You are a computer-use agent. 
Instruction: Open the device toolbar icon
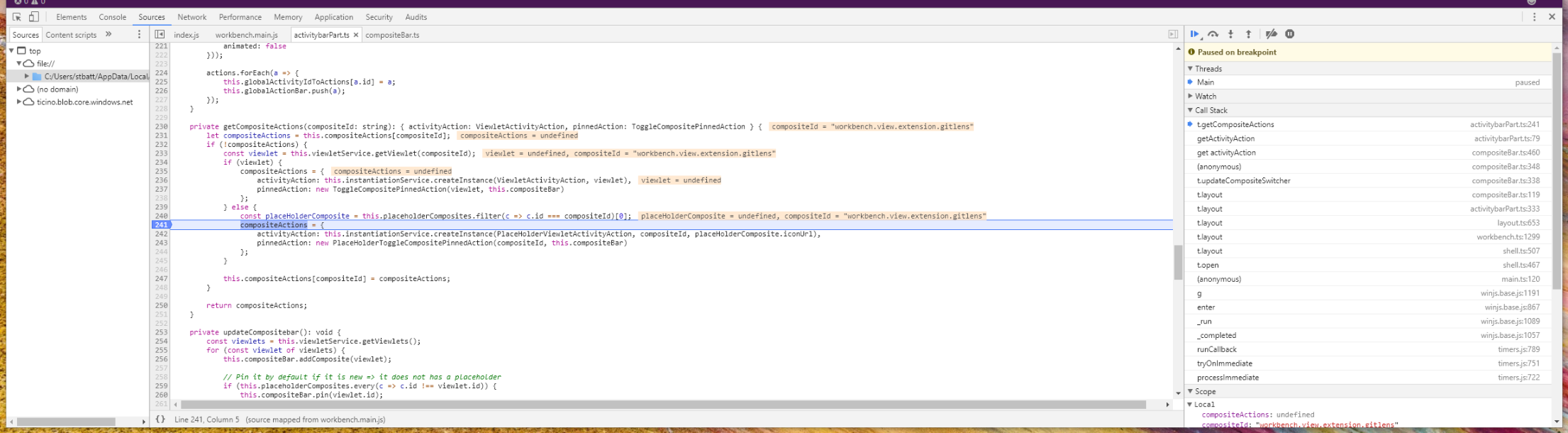33,17
